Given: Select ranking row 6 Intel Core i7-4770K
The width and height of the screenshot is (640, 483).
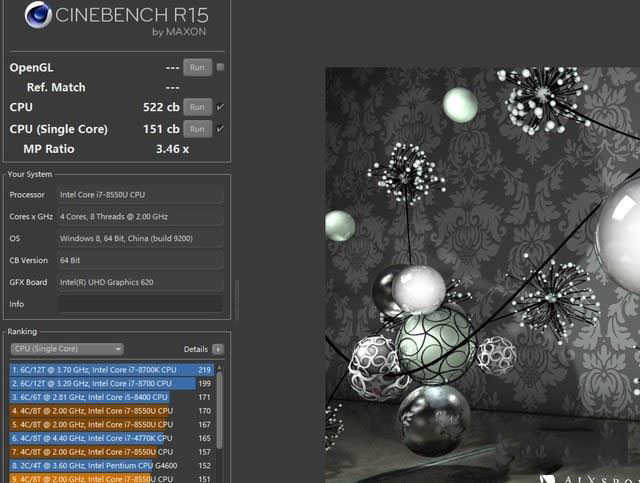Looking at the screenshot, I should pyautogui.click(x=111, y=438).
